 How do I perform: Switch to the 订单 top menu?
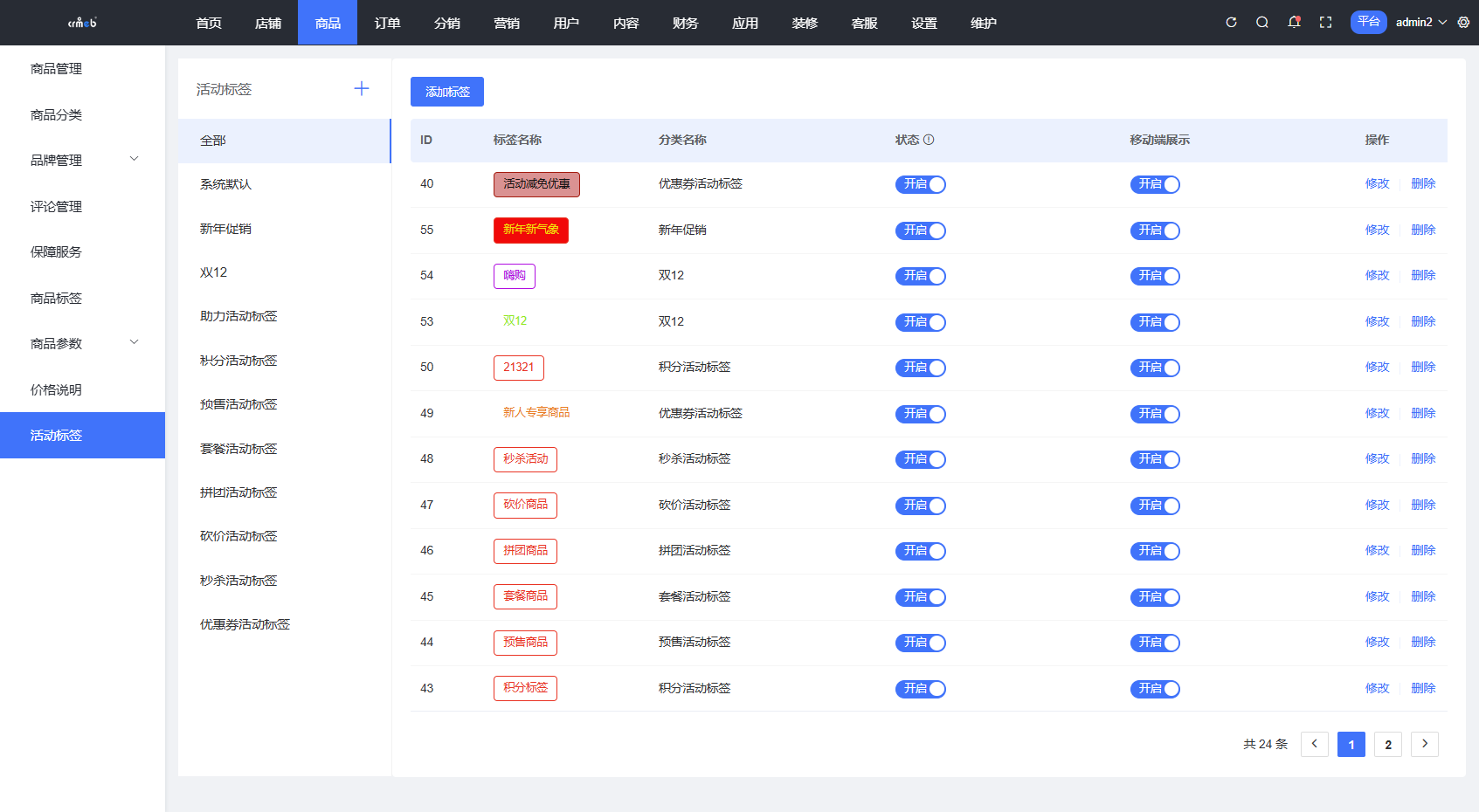[x=387, y=23]
